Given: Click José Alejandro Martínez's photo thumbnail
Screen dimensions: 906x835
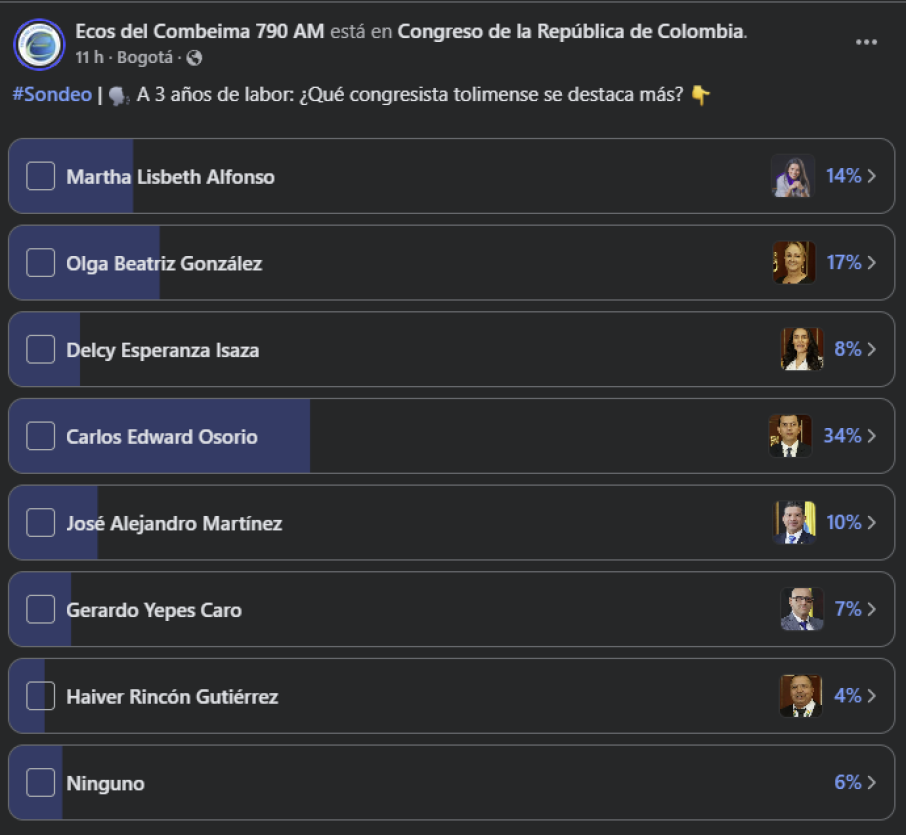Looking at the screenshot, I should (x=795, y=523).
